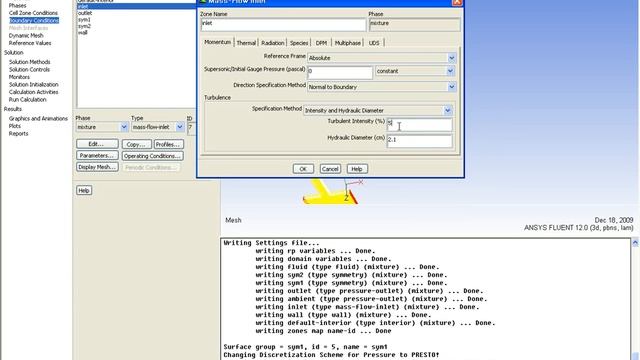
Task: Open Reference Values page
Action: tap(30, 43)
